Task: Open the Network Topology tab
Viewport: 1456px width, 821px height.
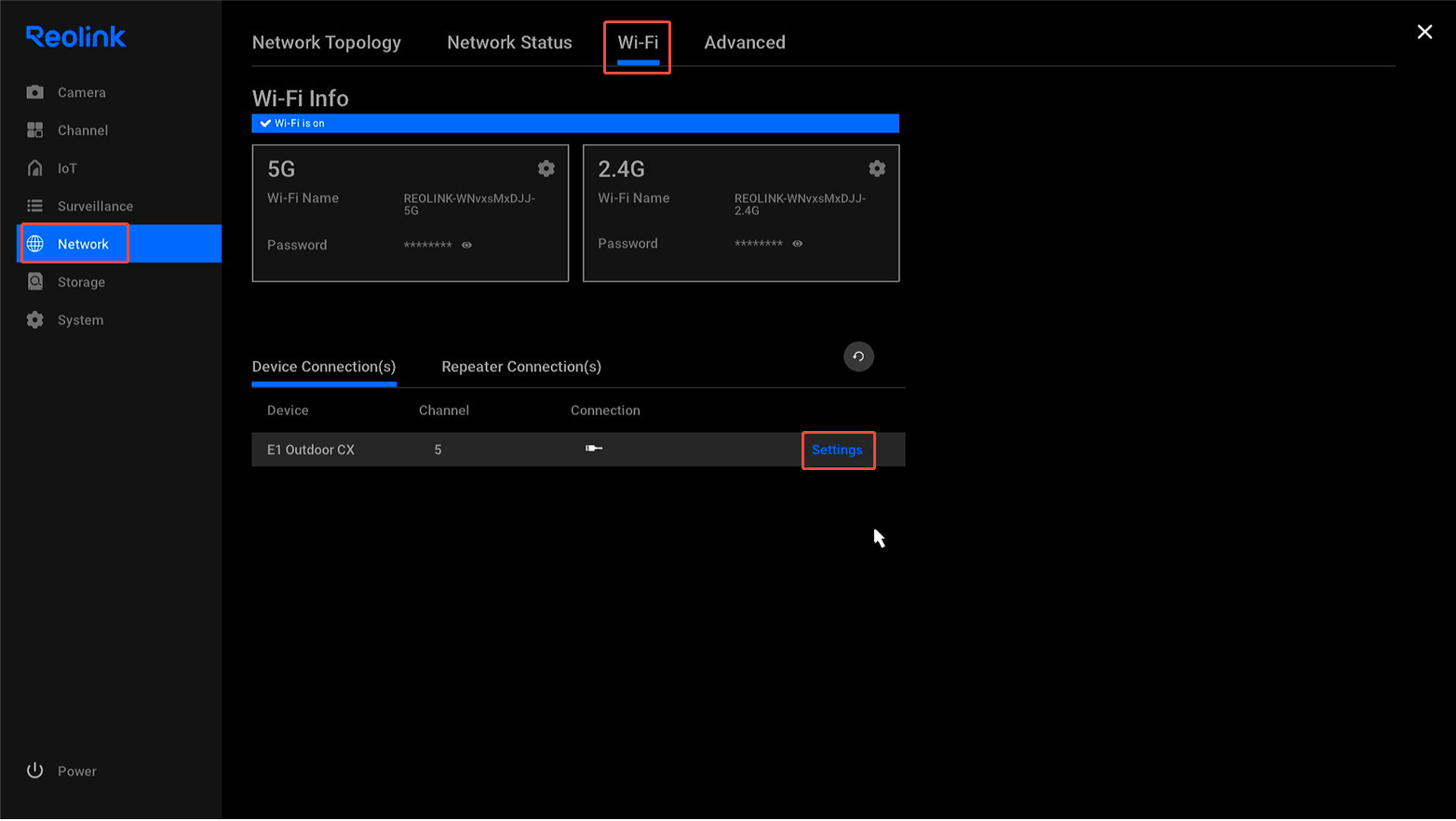Action: click(x=326, y=42)
